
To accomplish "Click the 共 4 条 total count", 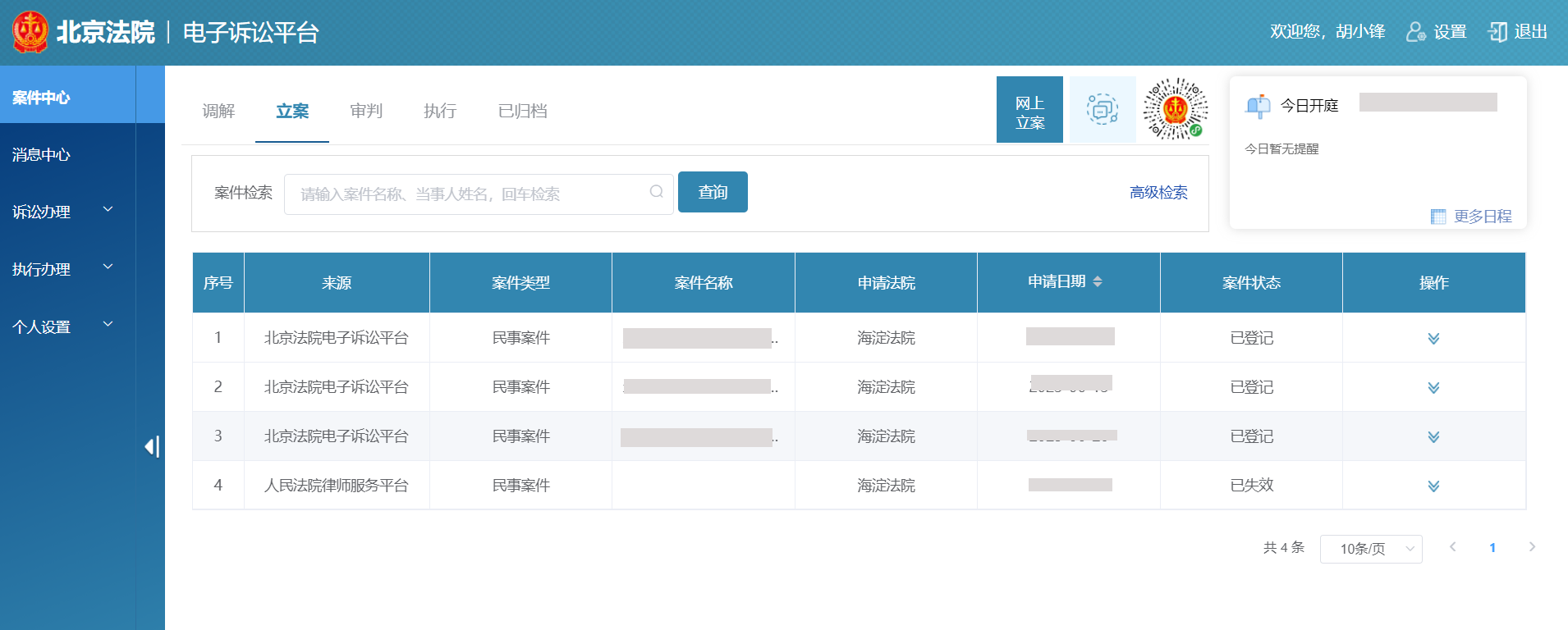I will click(x=1284, y=548).
